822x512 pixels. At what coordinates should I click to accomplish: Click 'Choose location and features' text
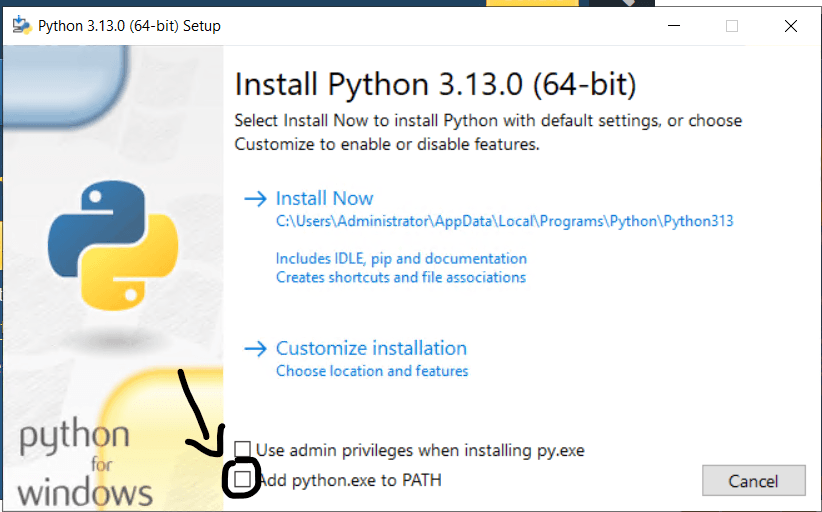372,371
